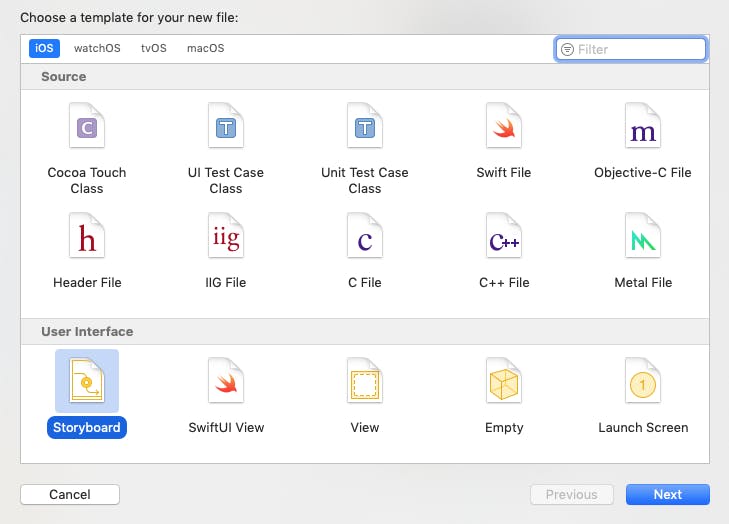Click the "Unit Test Case Class" label

click(365, 180)
